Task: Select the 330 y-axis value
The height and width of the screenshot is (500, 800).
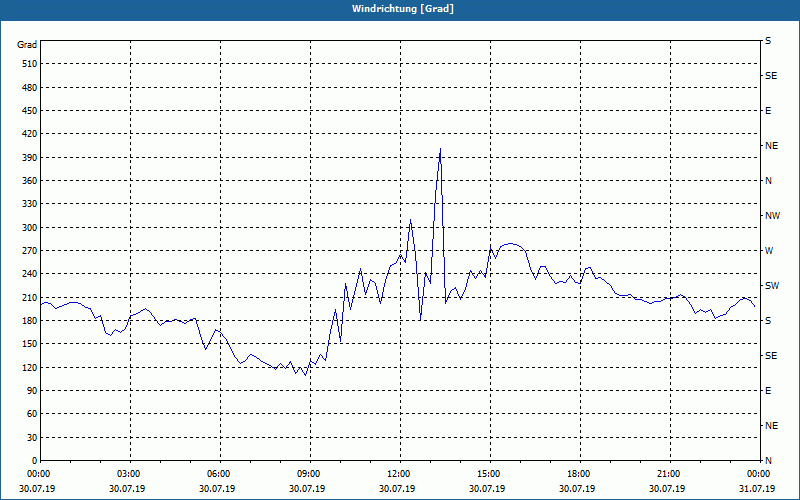Action: coord(30,204)
